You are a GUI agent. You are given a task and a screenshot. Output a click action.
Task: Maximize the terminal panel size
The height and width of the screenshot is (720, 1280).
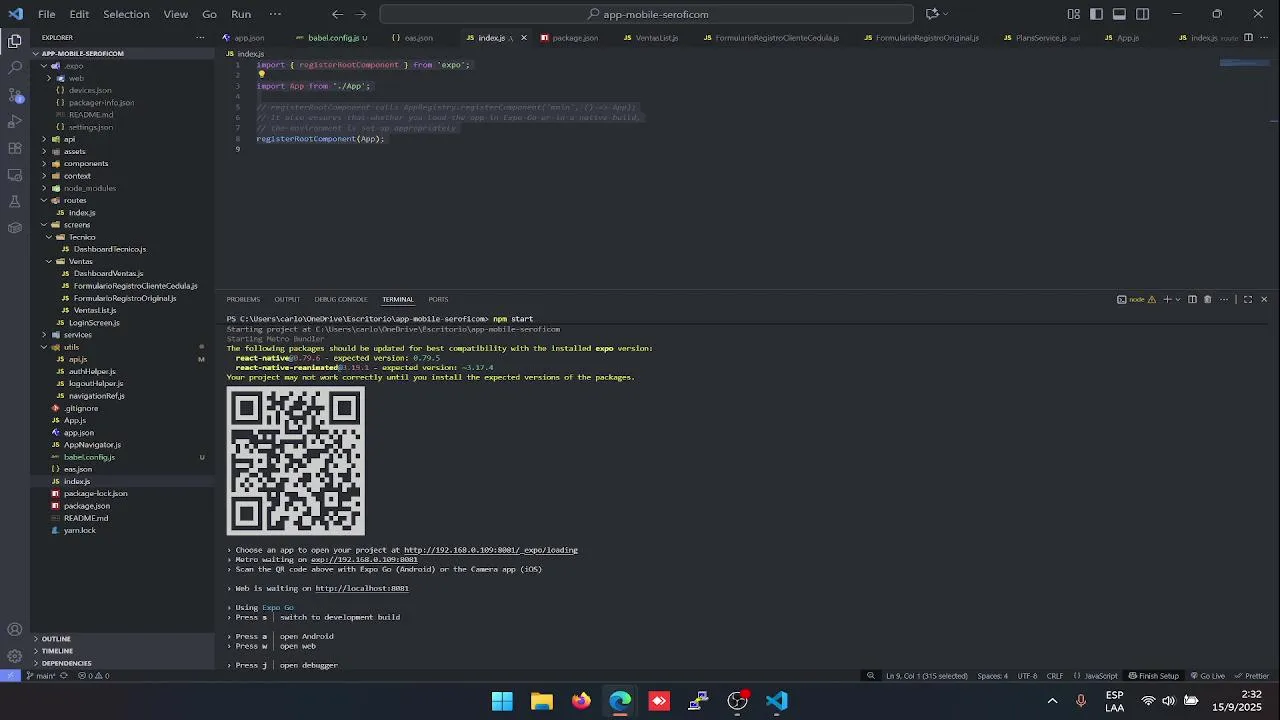tap(1247, 299)
